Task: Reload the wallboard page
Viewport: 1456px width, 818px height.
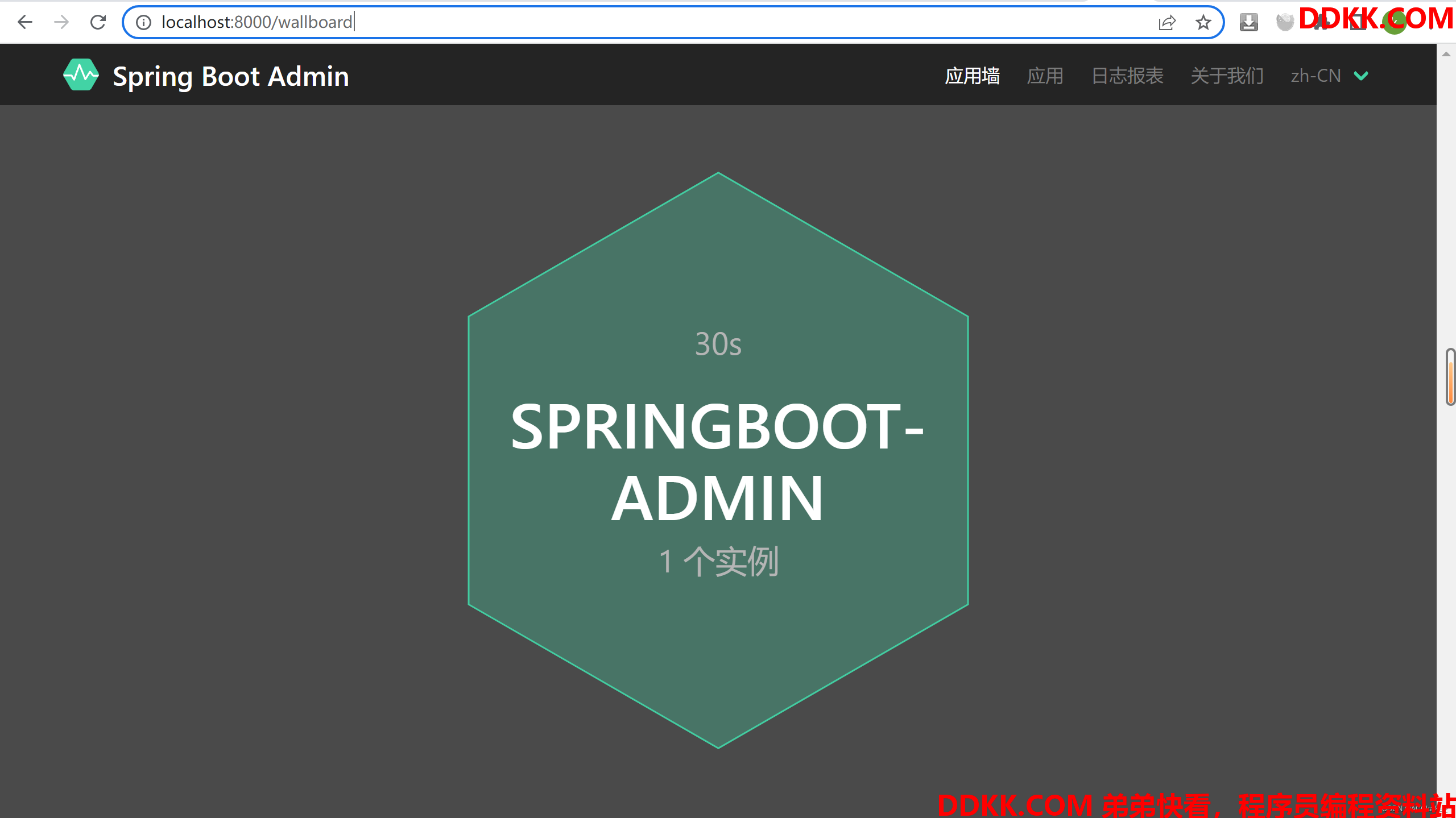Action: click(98, 22)
